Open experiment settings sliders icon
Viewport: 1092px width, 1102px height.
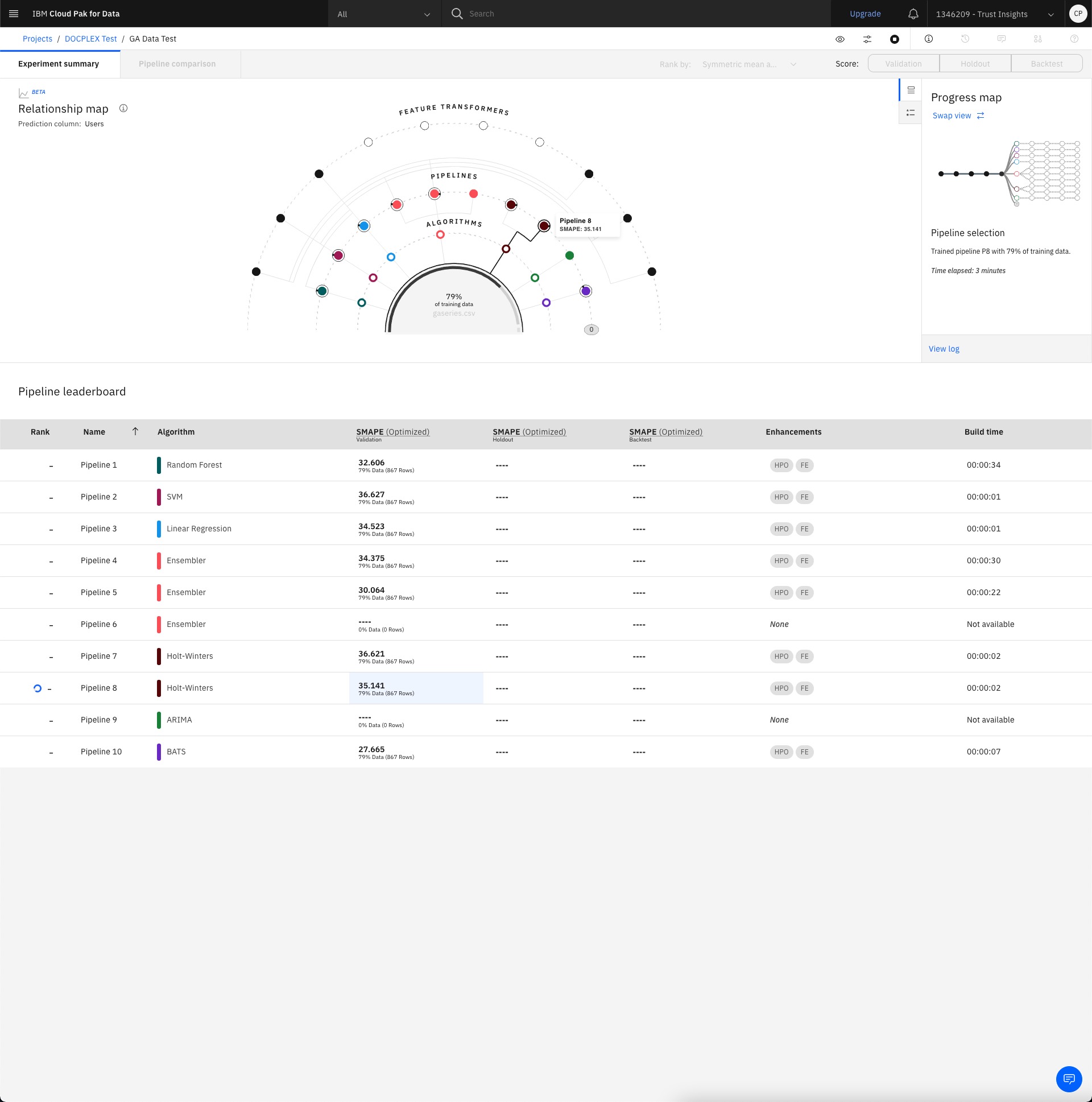pyautogui.click(x=867, y=39)
